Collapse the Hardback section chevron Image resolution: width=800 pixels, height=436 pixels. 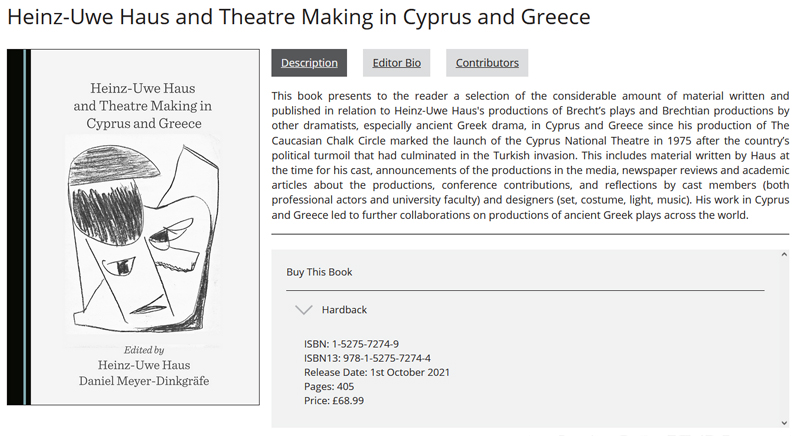click(304, 310)
